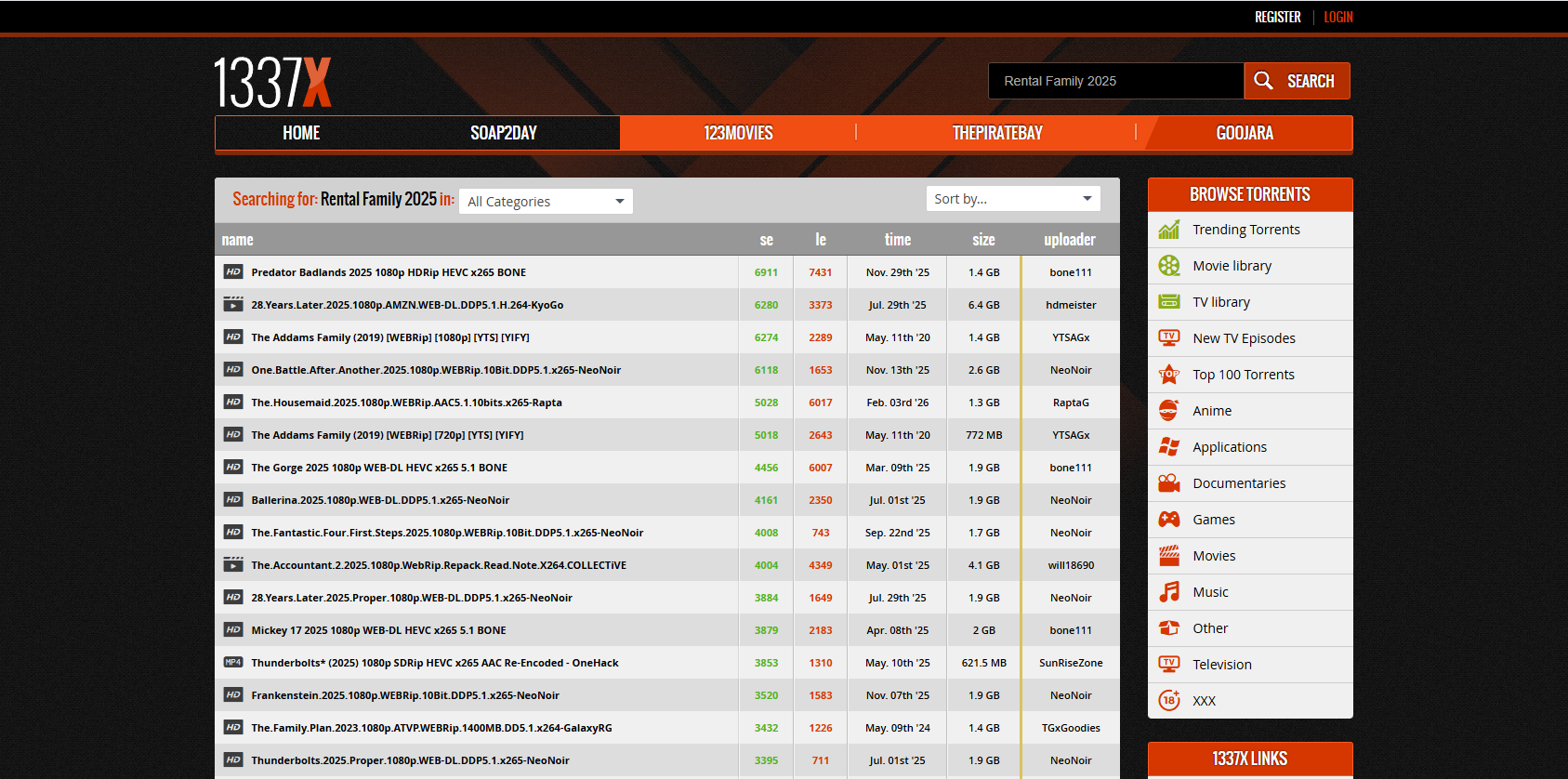The height and width of the screenshot is (779, 1568).
Task: Open uploader SunRiseZone profile
Action: tap(1071, 663)
